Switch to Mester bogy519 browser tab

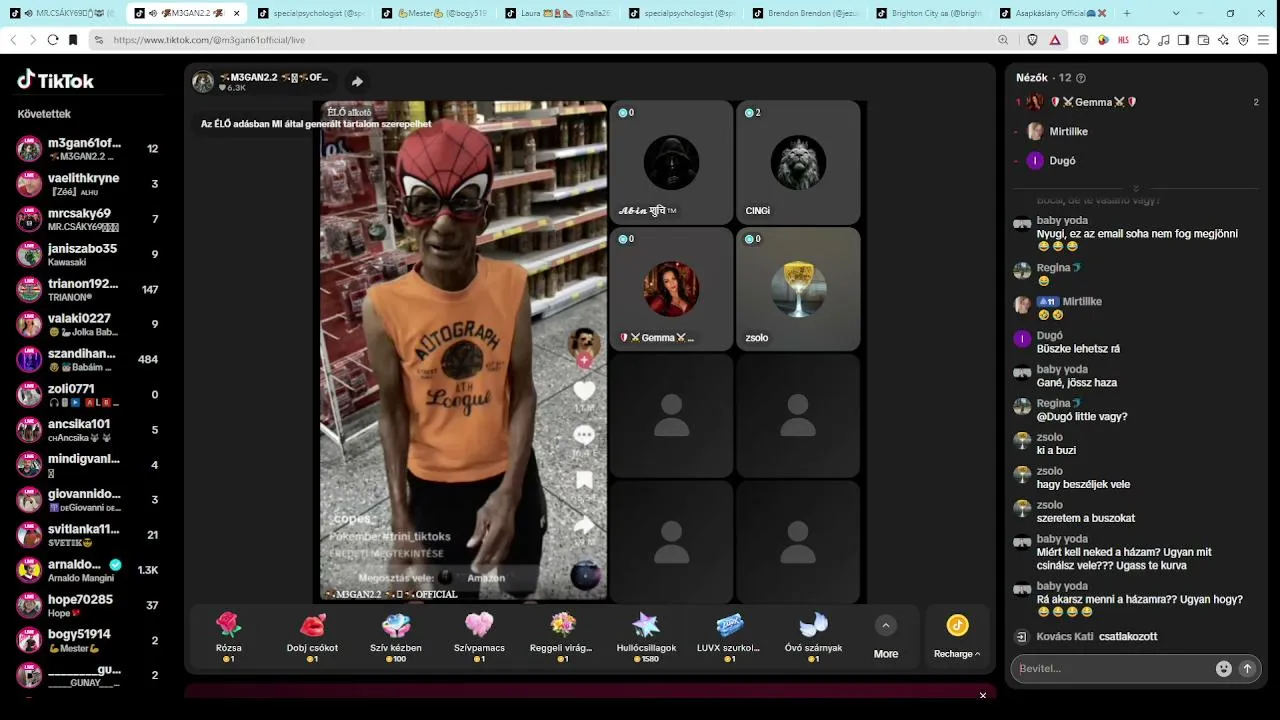tap(437, 14)
